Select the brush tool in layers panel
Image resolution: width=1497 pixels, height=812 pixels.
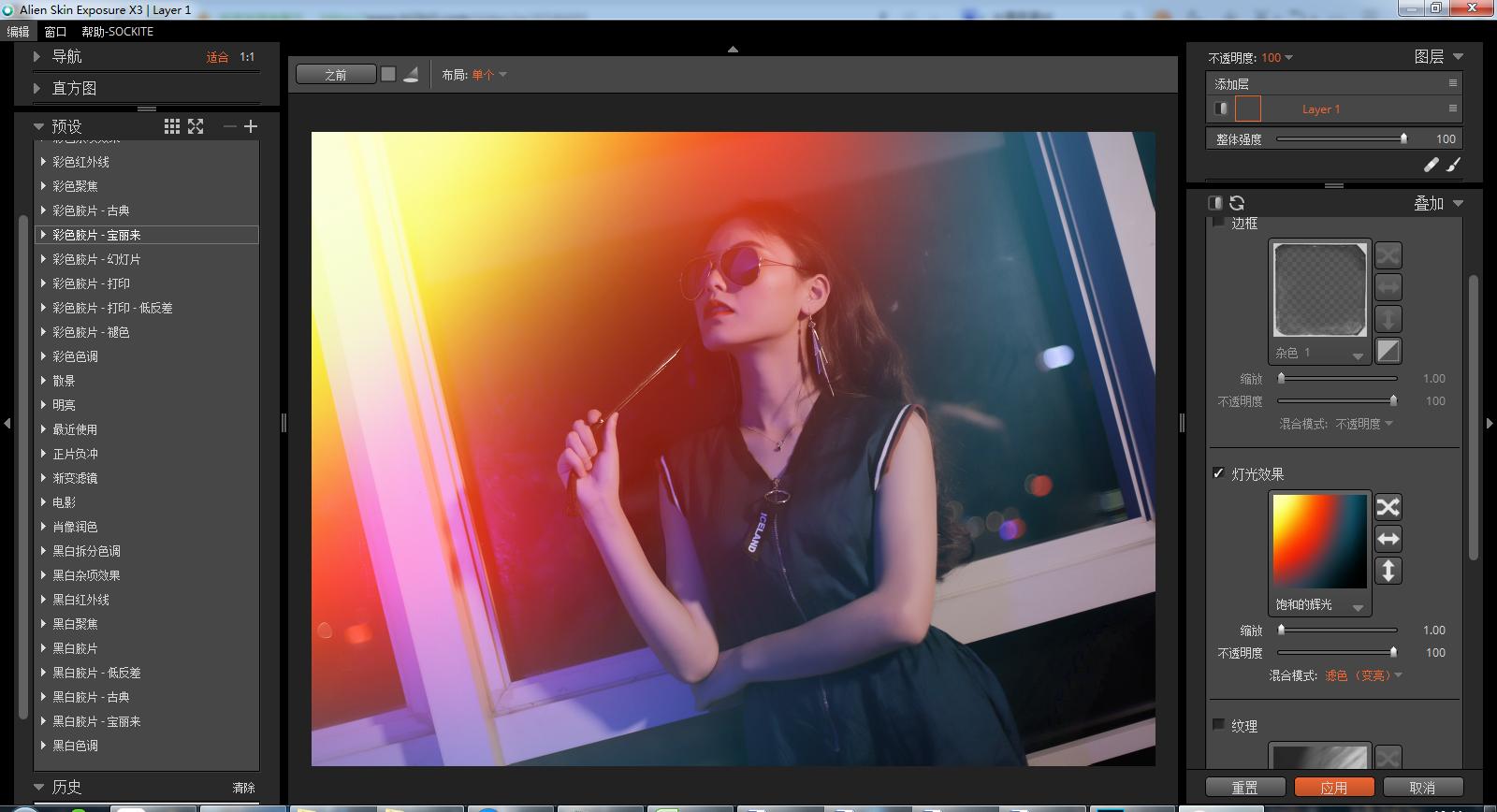(1453, 165)
